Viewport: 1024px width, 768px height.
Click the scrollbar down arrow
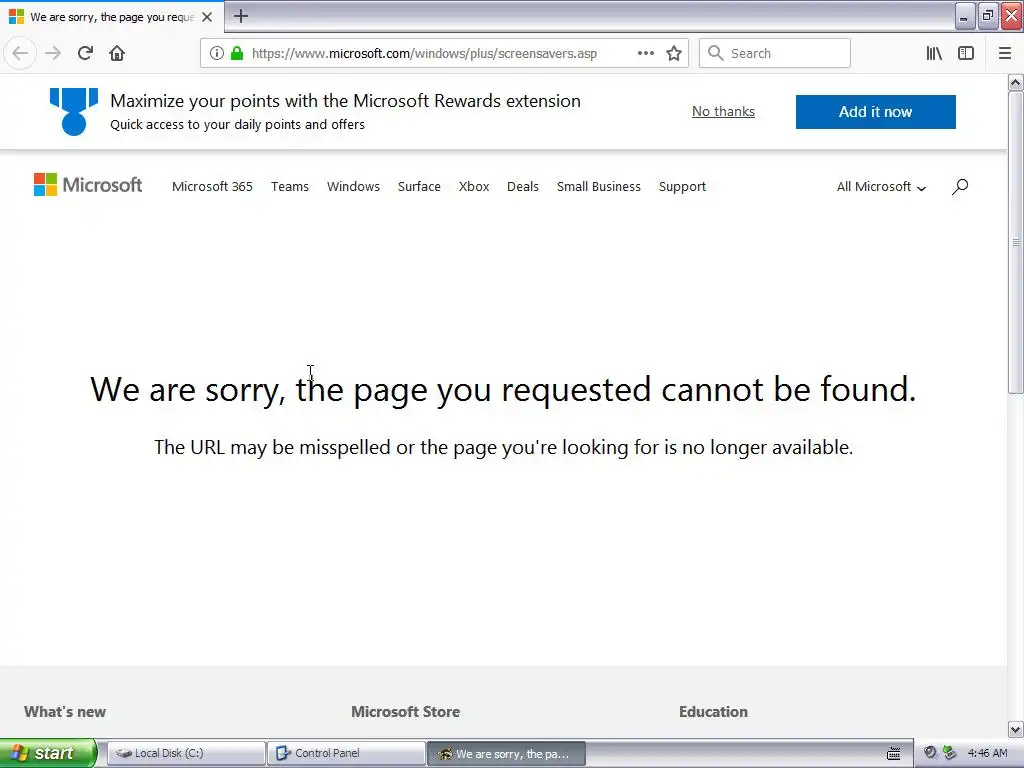coord(1016,729)
